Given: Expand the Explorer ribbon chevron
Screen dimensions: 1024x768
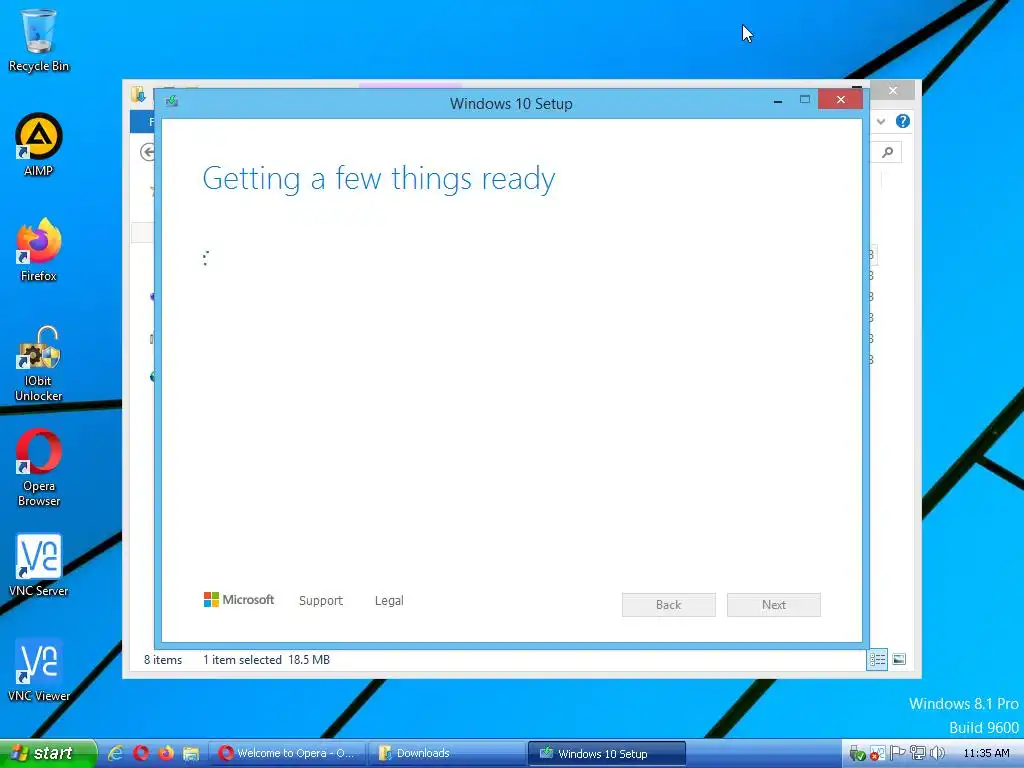Looking at the screenshot, I should (881, 121).
